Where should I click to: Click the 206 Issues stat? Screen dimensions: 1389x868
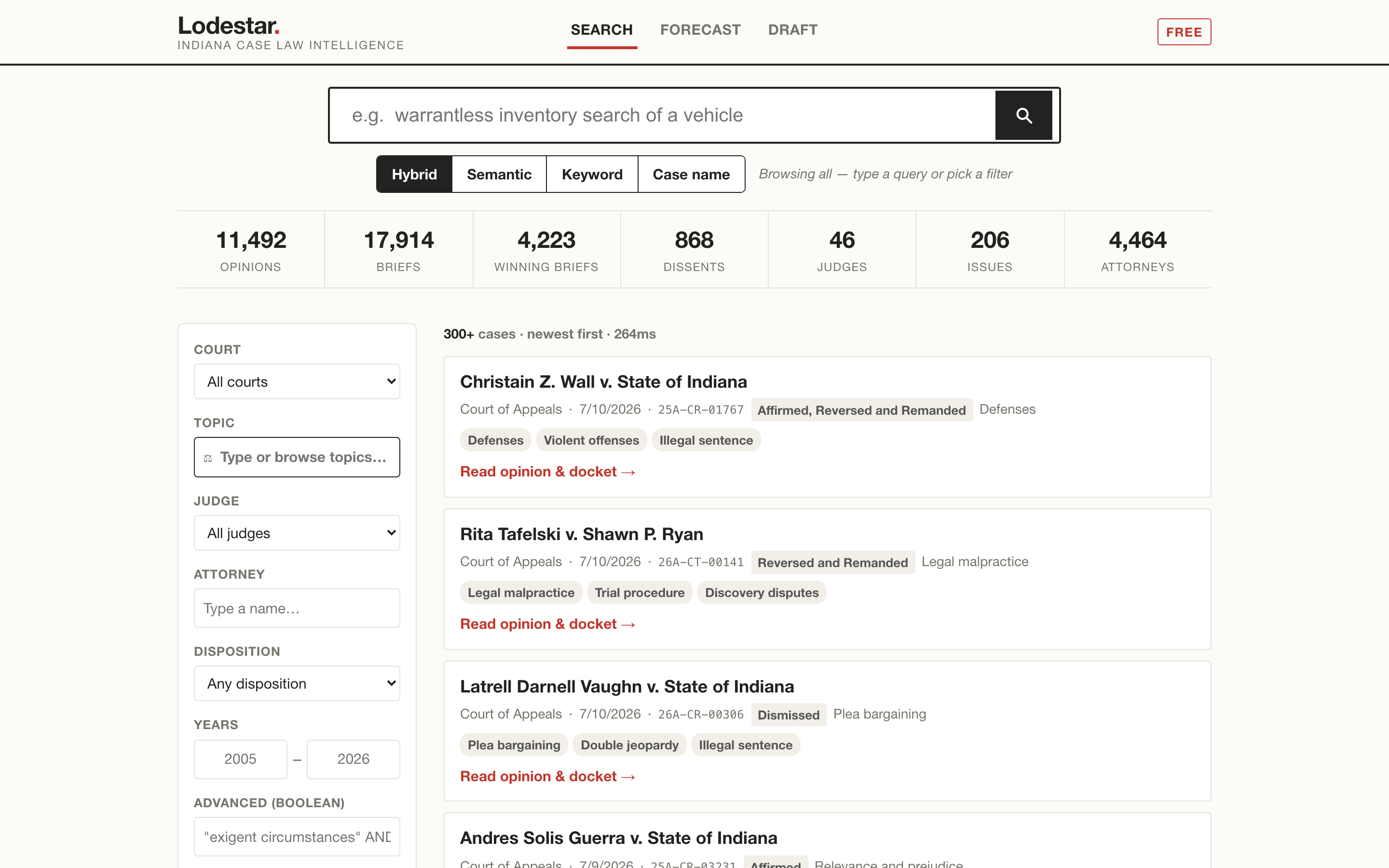tap(990, 250)
